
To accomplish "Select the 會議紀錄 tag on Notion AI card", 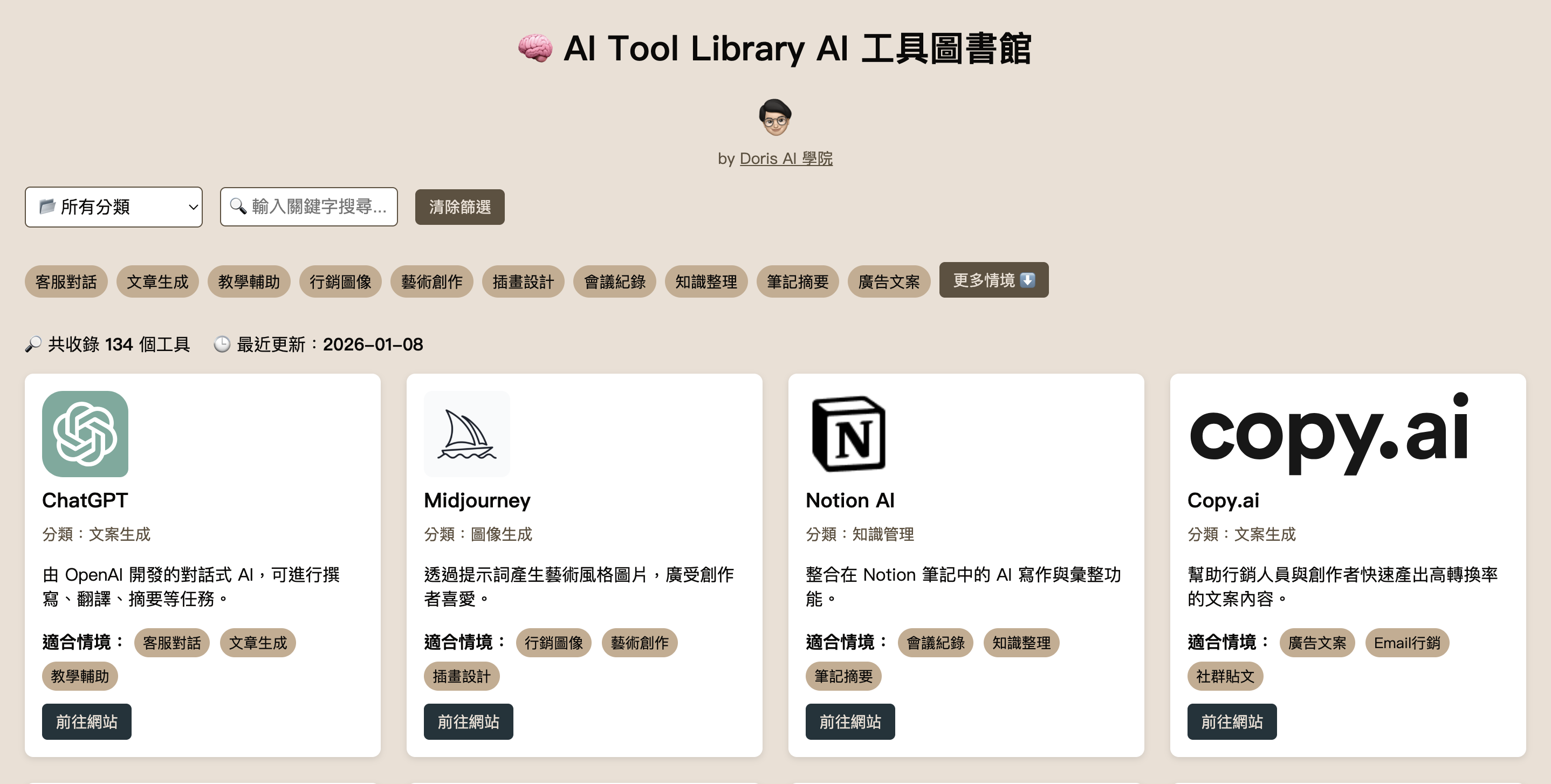I will [x=935, y=643].
